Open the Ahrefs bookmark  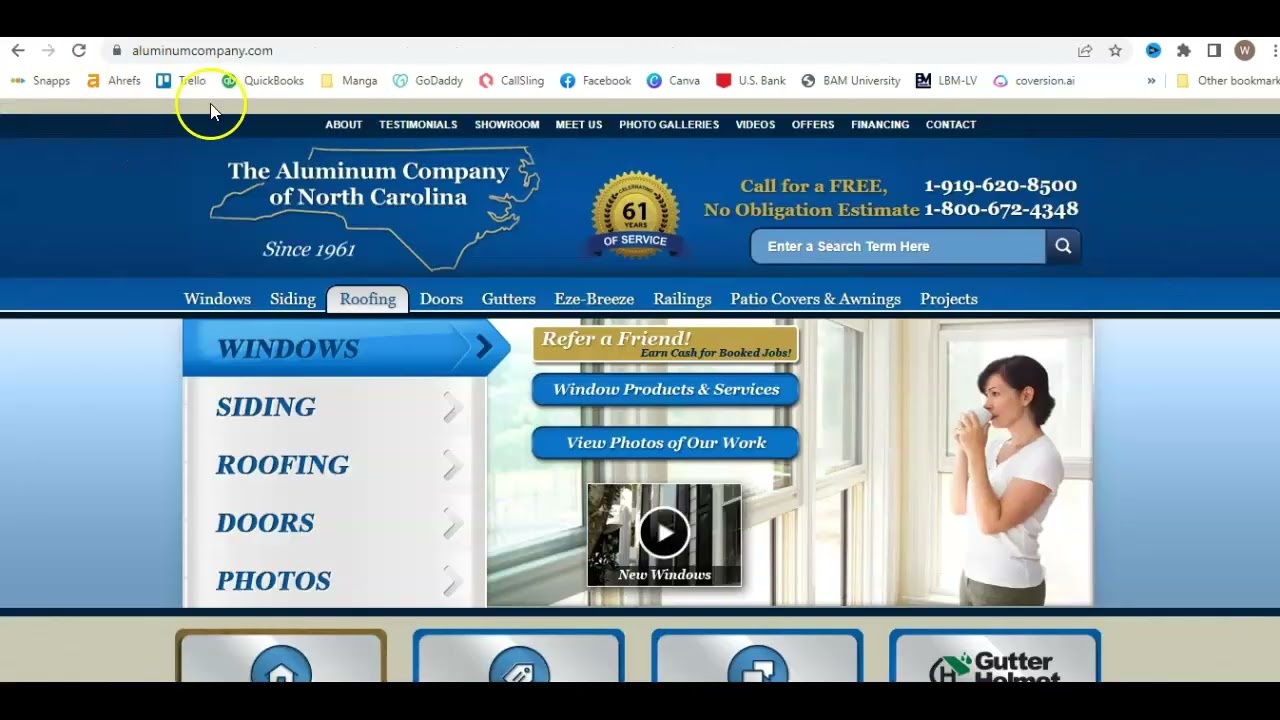tap(113, 80)
